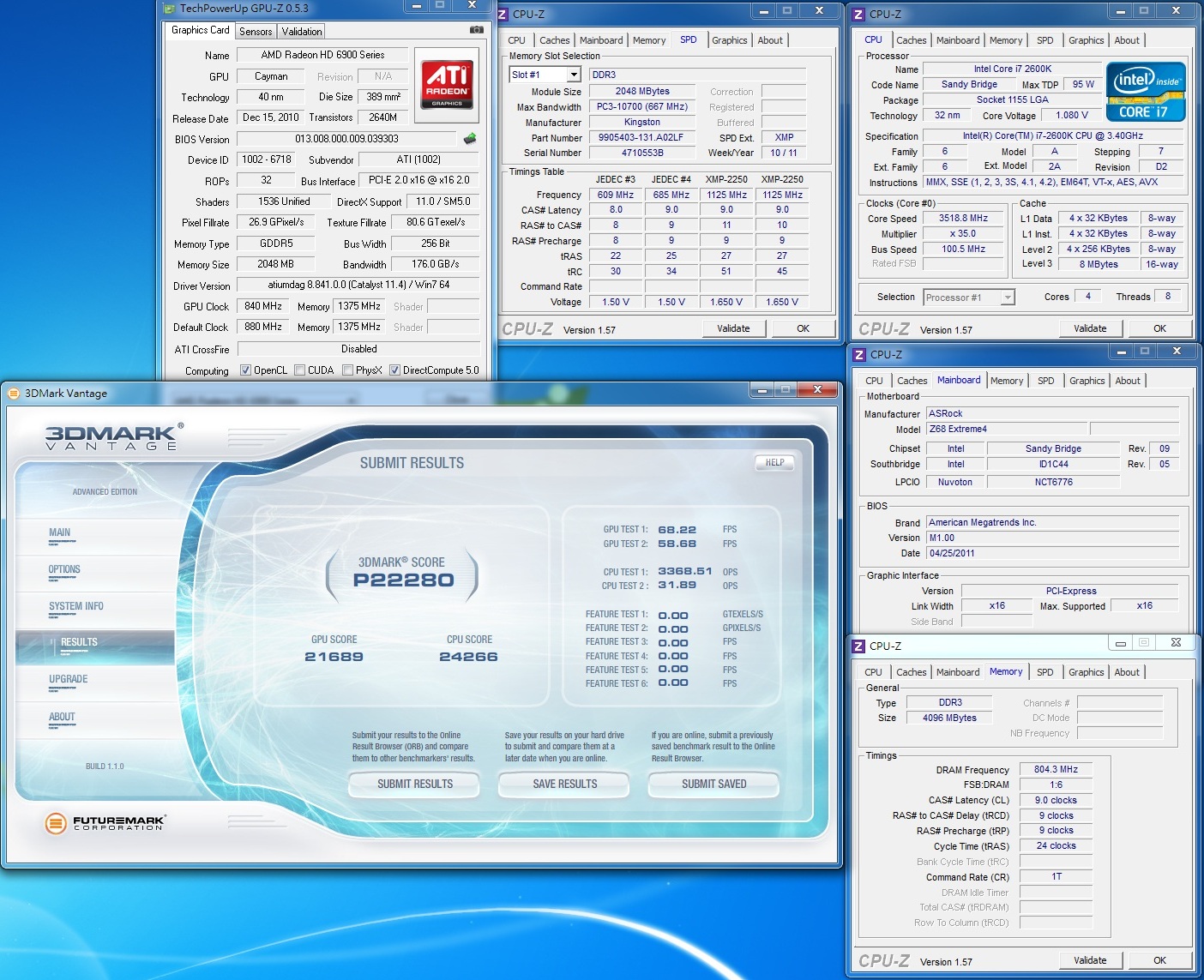Open the Graphics tab in the CPU-Z Mainboard window
The height and width of the screenshot is (980, 1204).
click(1087, 381)
